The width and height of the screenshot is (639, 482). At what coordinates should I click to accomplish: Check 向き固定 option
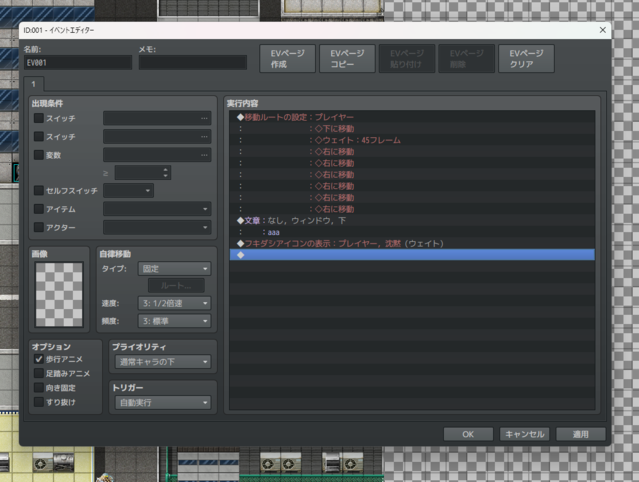point(39,387)
